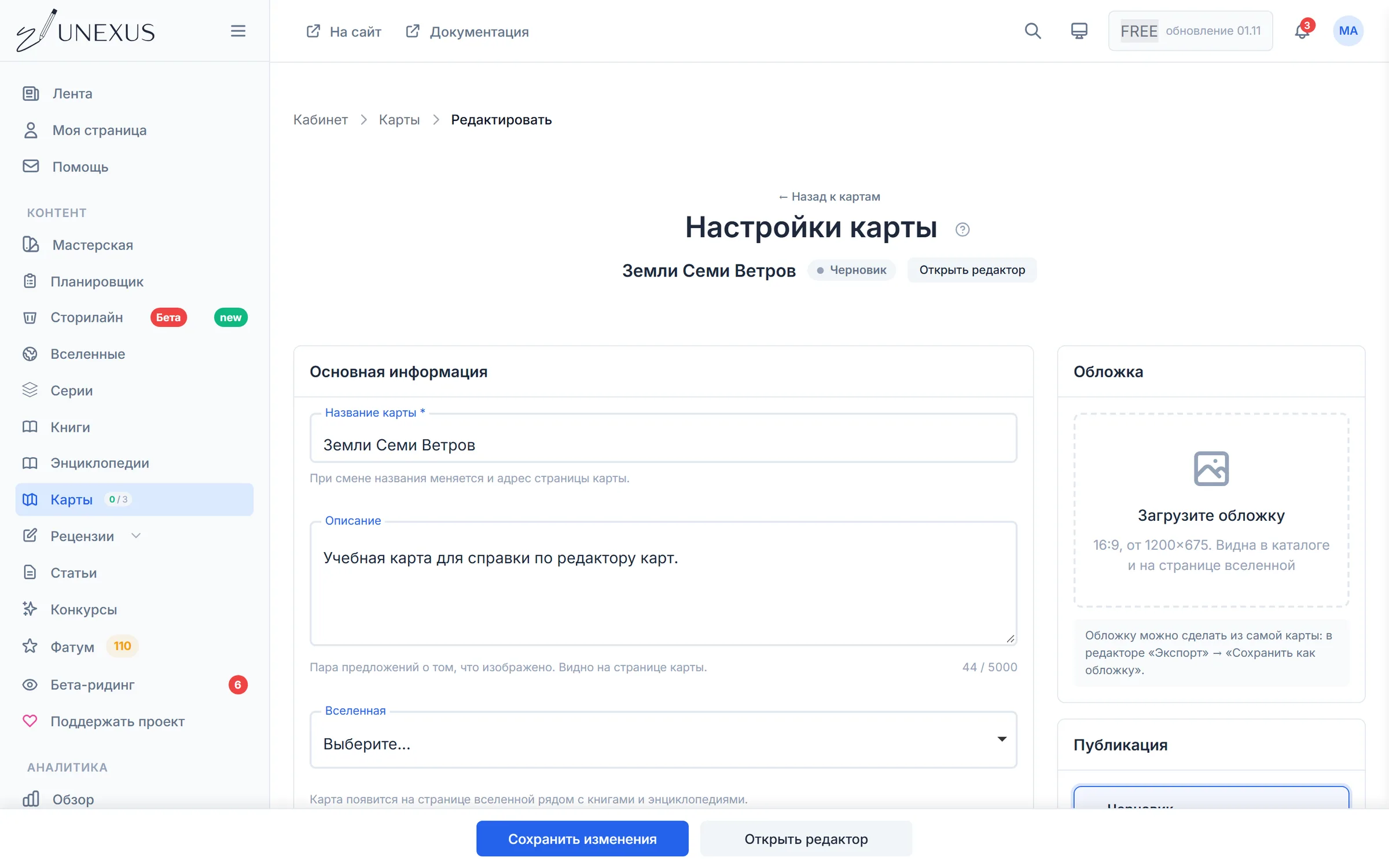The image size is (1389, 868).
Task: Collapse sidebar with hamburger menu icon
Action: [238, 31]
